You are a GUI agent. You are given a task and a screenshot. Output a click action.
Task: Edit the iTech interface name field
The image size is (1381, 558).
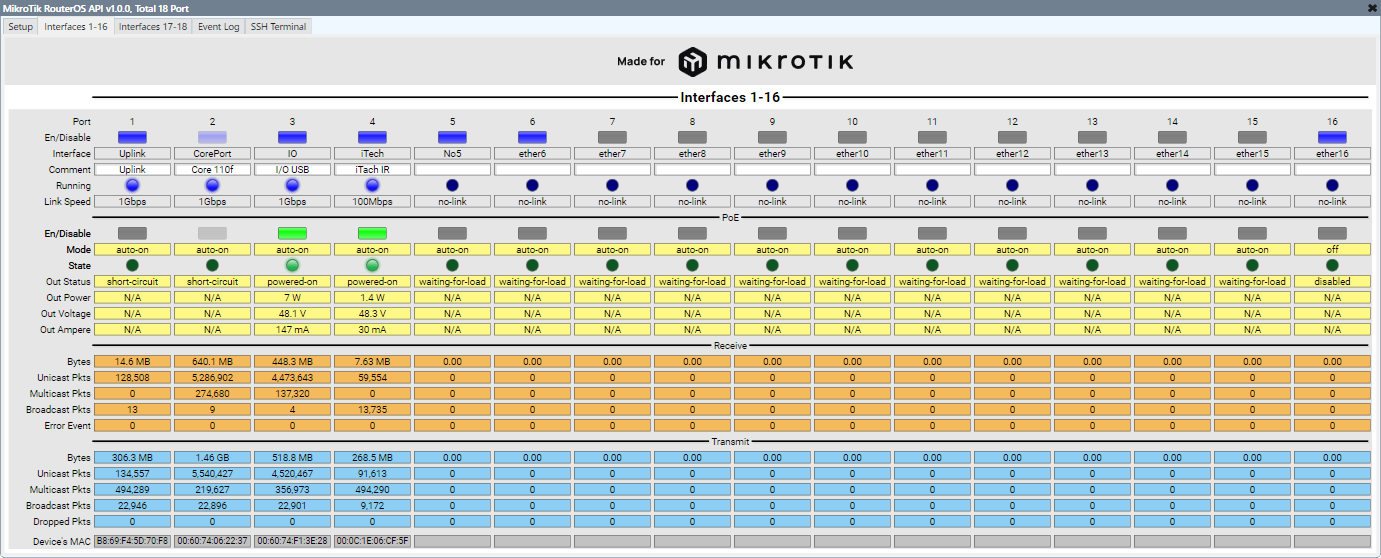(x=372, y=154)
